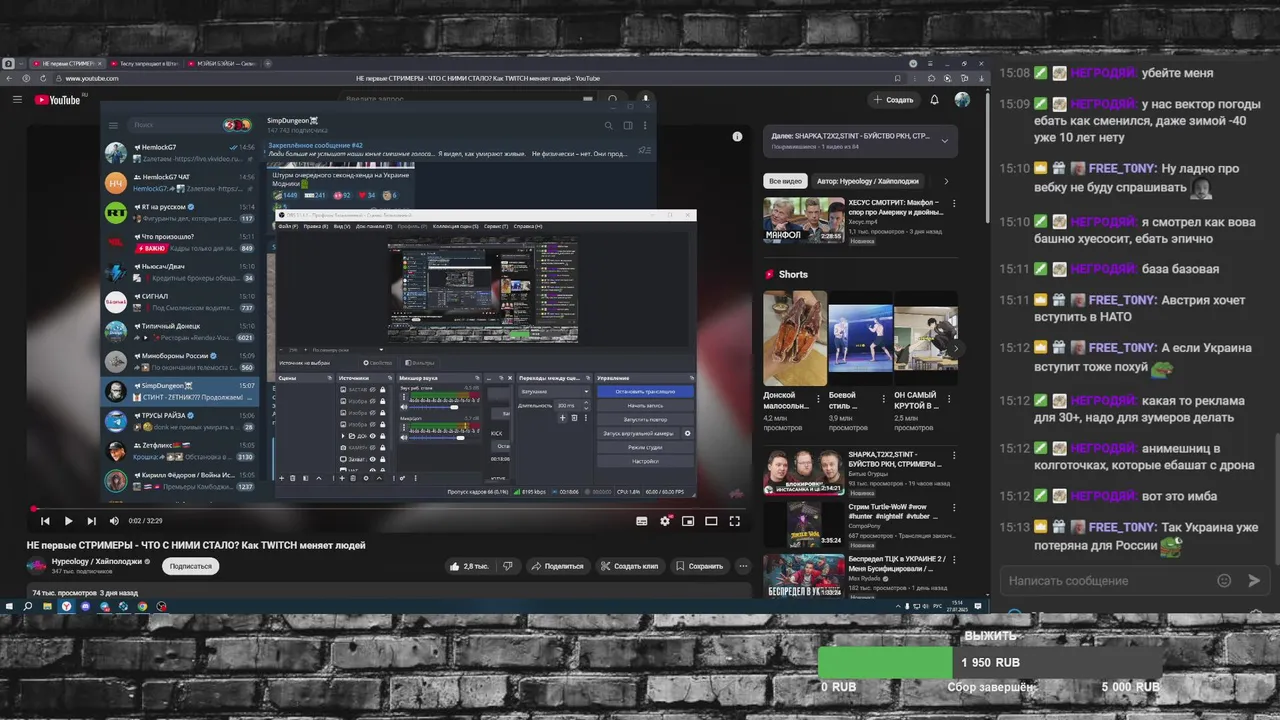The image size is (1280, 720).
Task: Seek on the video progress bar
Action: (389, 508)
